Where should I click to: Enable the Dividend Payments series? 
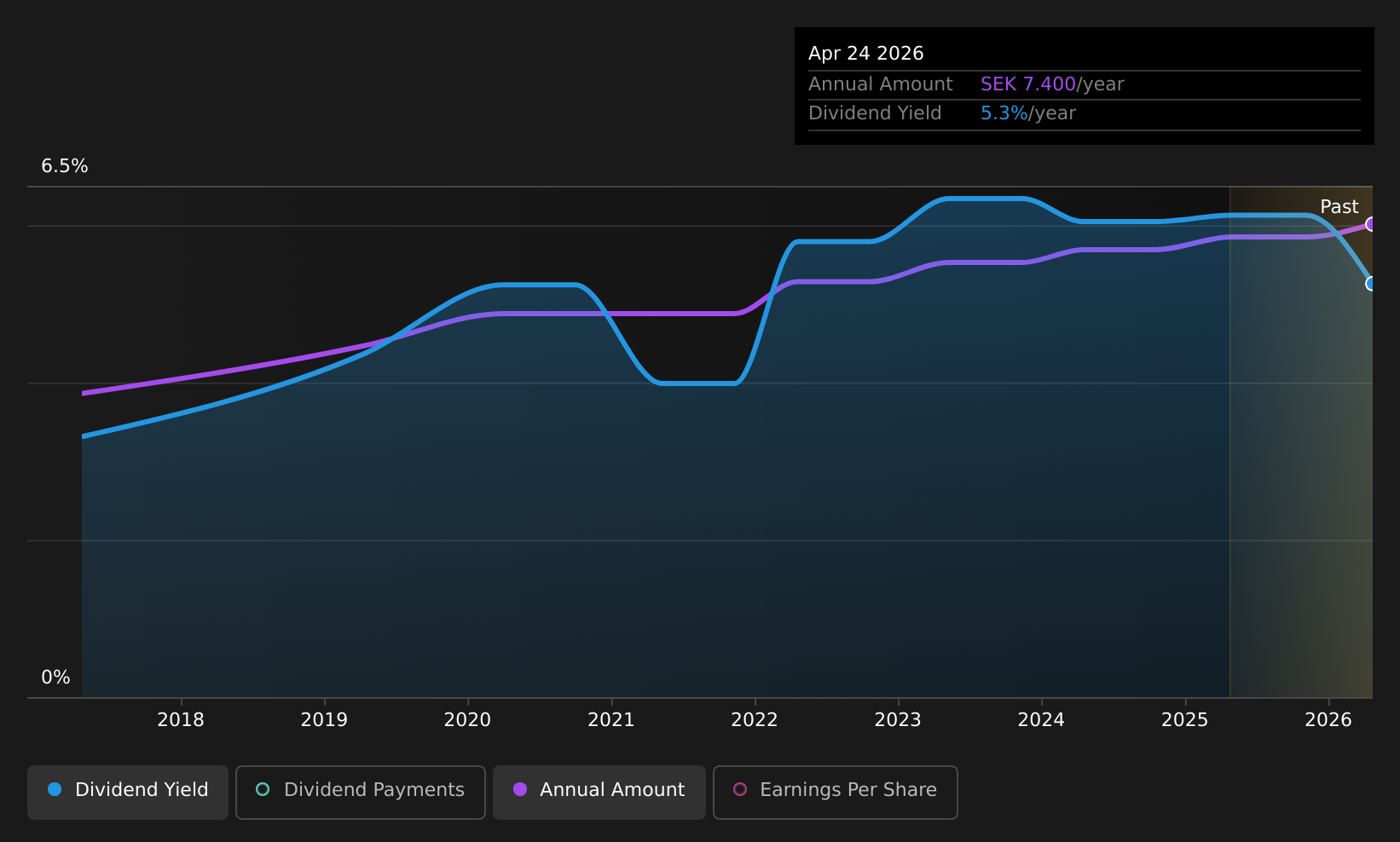(361, 793)
